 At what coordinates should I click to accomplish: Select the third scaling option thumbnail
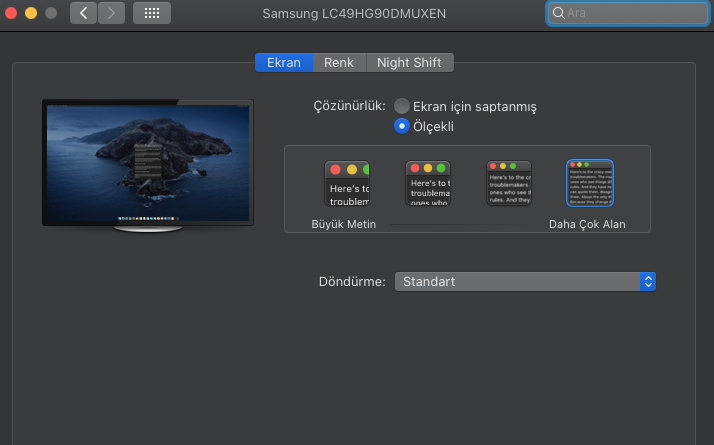click(x=508, y=183)
